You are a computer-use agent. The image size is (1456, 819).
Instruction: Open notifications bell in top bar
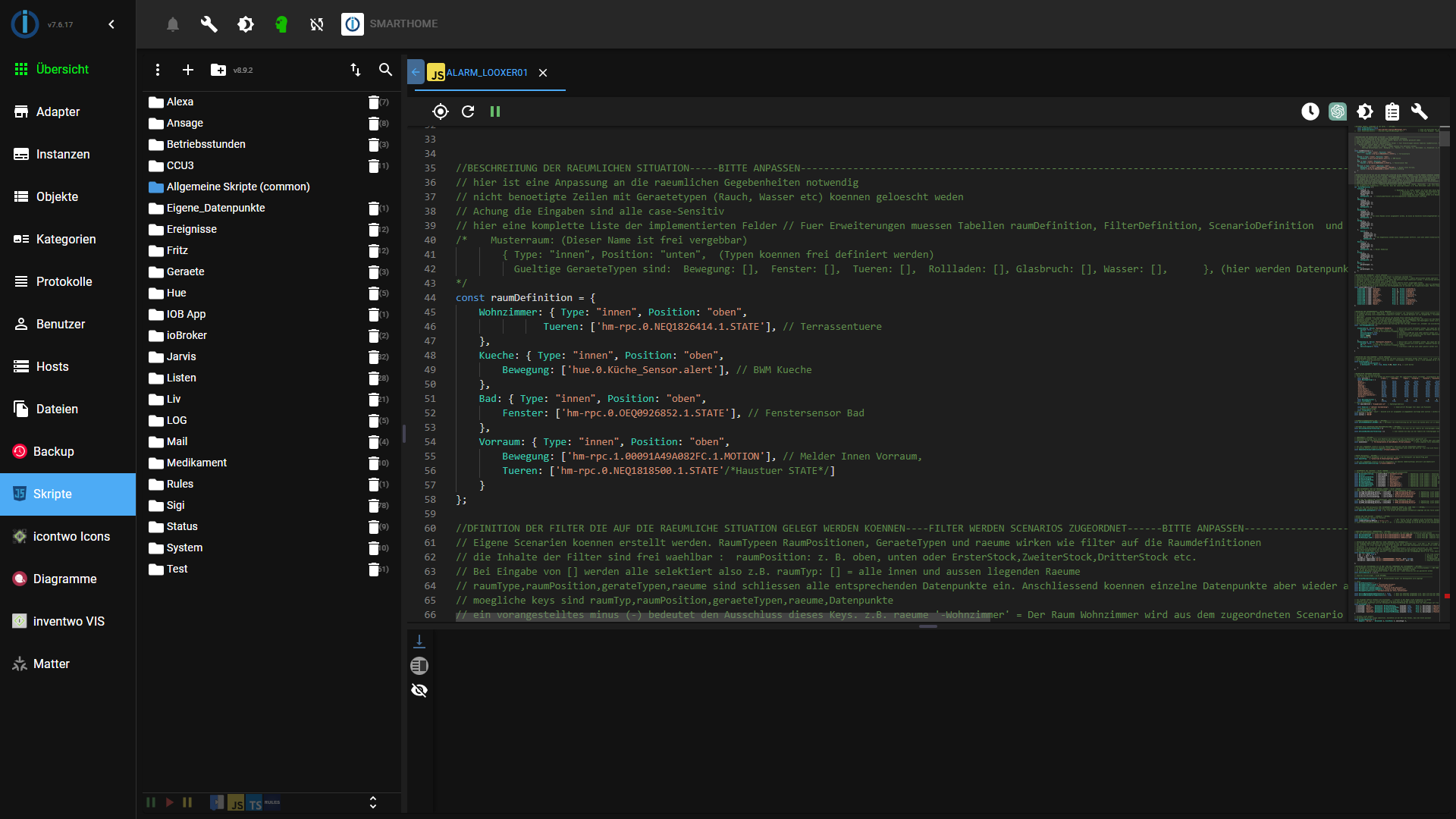point(173,24)
